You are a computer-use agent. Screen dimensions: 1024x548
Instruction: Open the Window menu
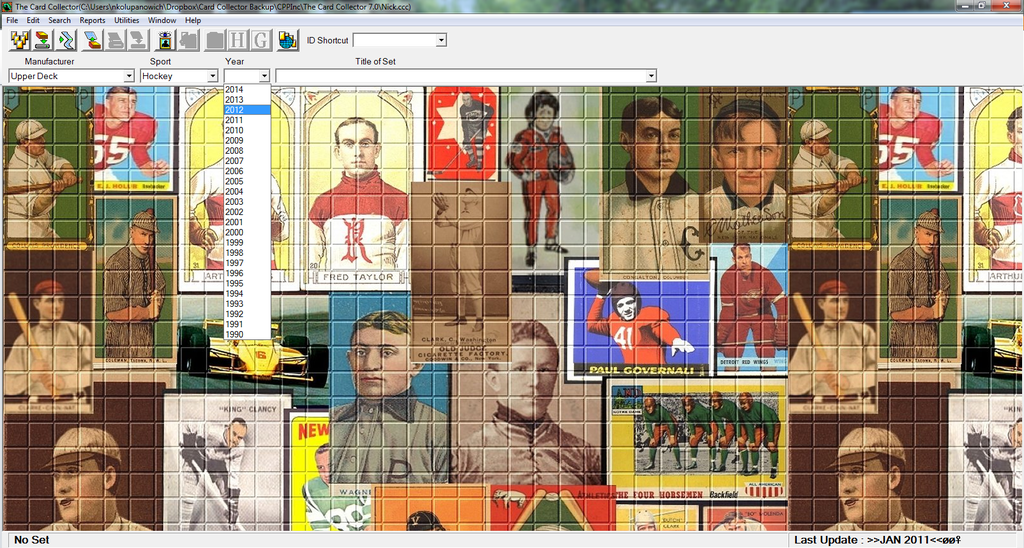tap(162, 20)
